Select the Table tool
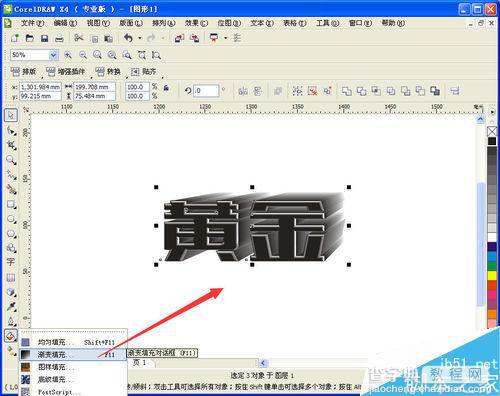 click(11, 277)
